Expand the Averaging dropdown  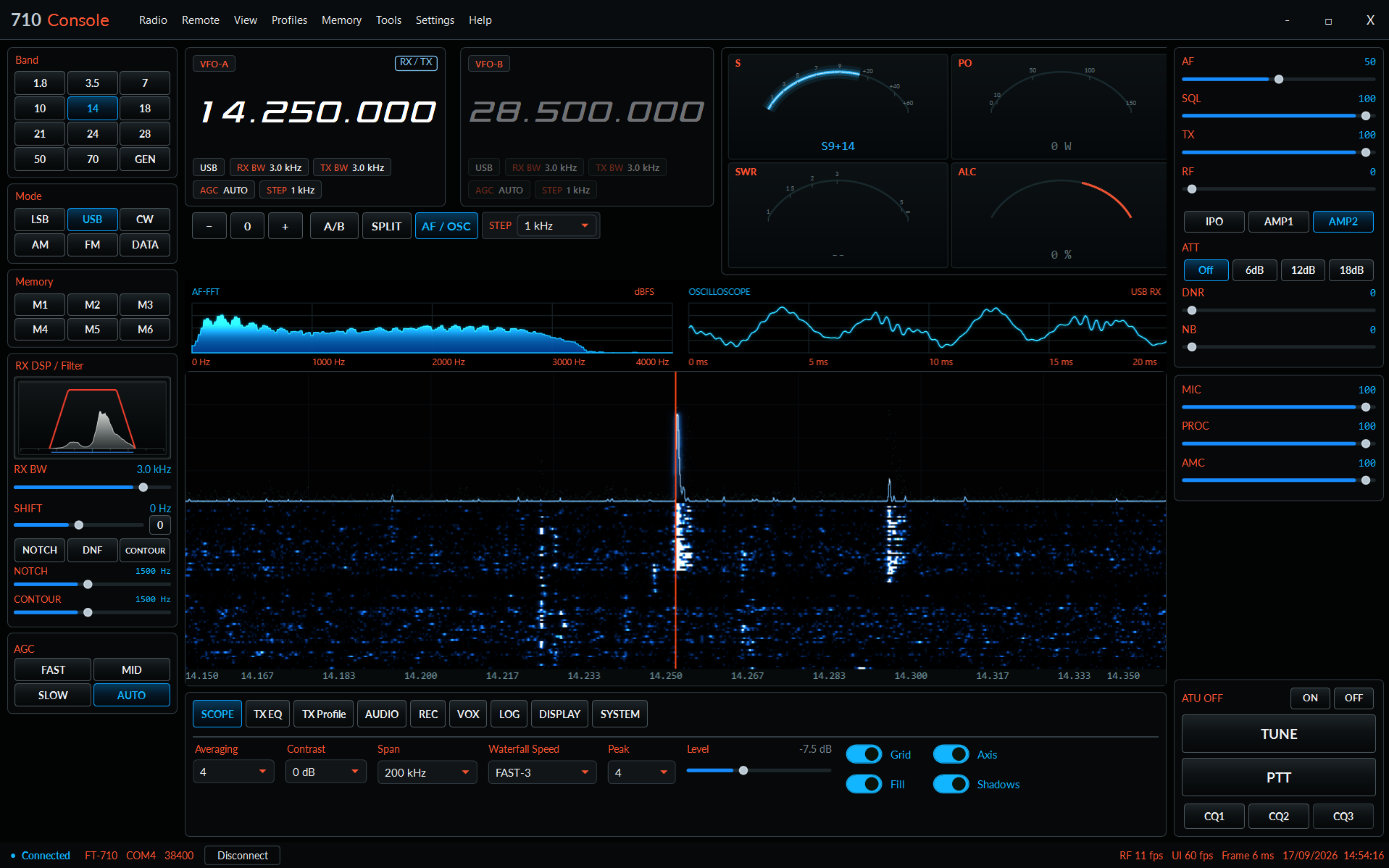click(x=233, y=772)
